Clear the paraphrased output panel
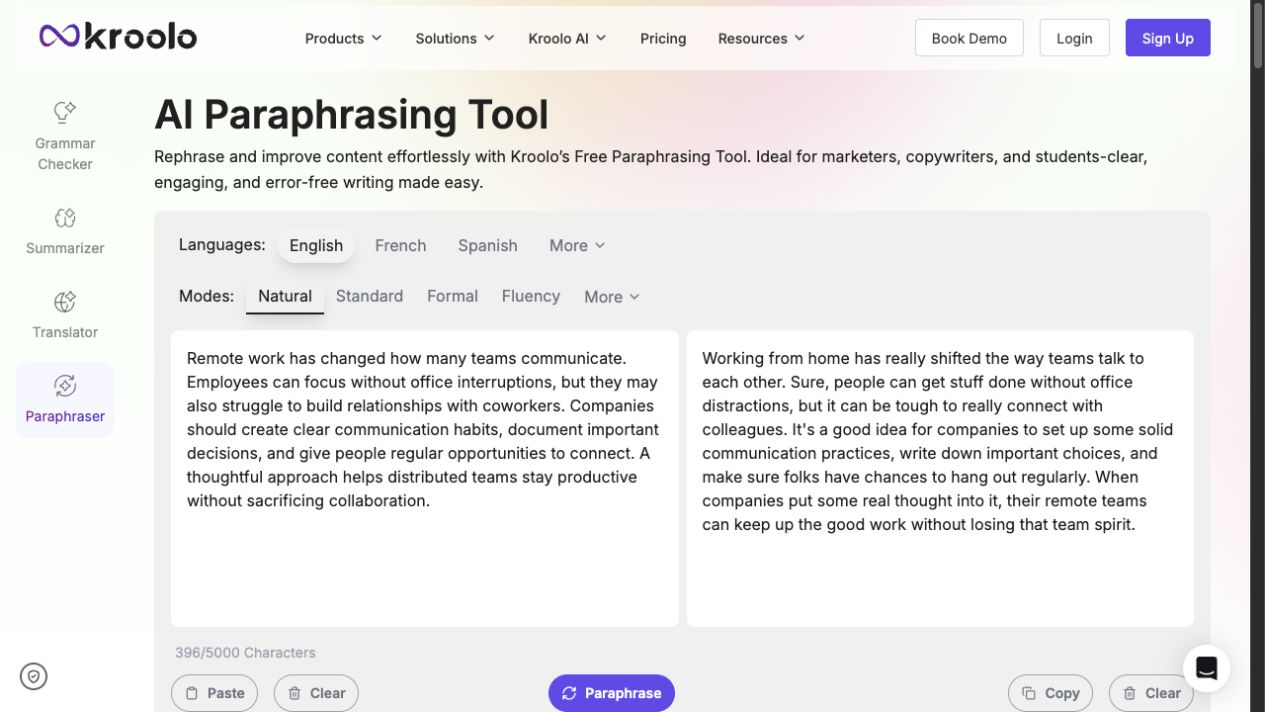This screenshot has width=1265, height=712. click(x=1151, y=693)
